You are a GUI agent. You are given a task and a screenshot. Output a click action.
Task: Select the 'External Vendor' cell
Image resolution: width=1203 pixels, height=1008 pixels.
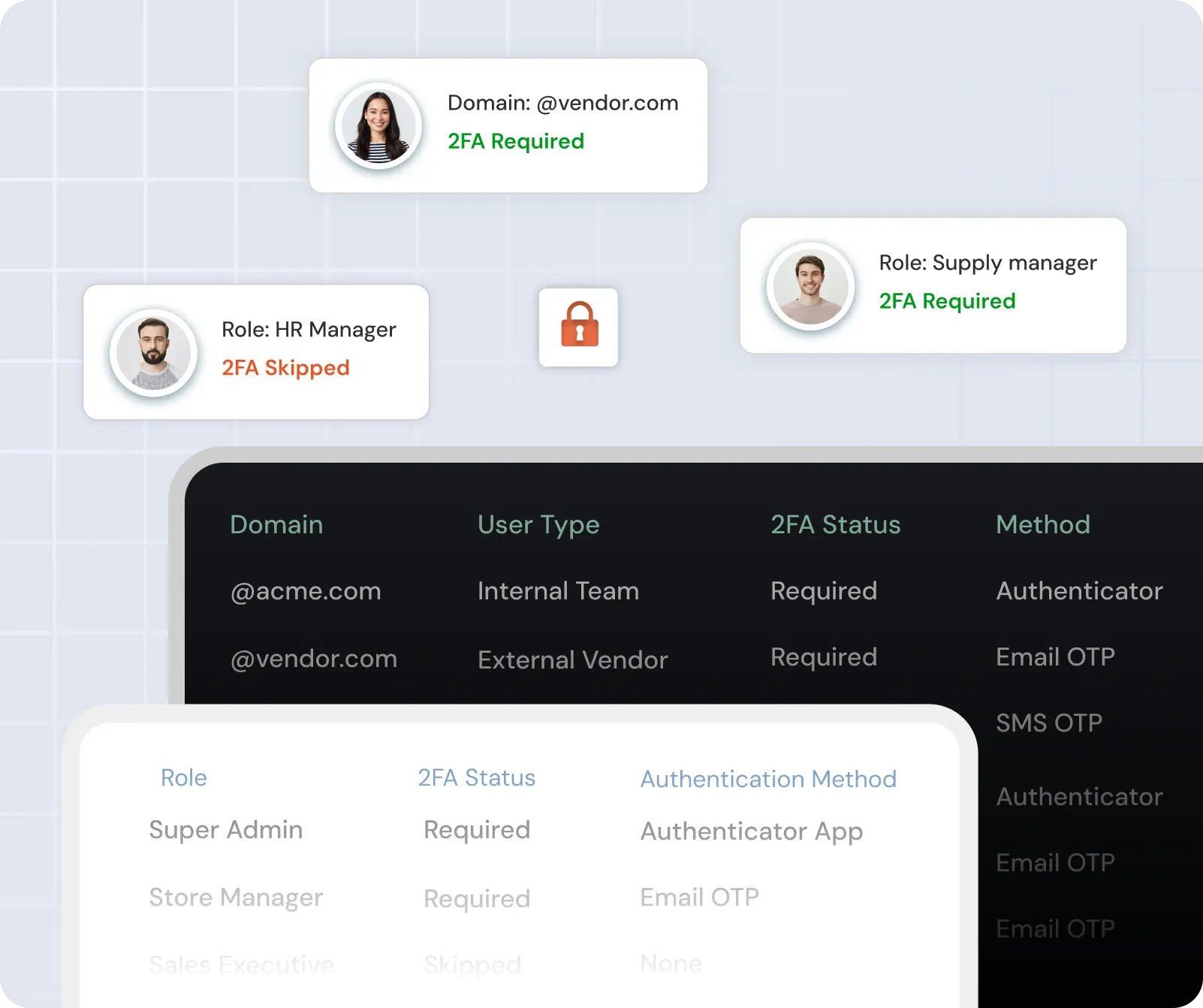tap(573, 660)
